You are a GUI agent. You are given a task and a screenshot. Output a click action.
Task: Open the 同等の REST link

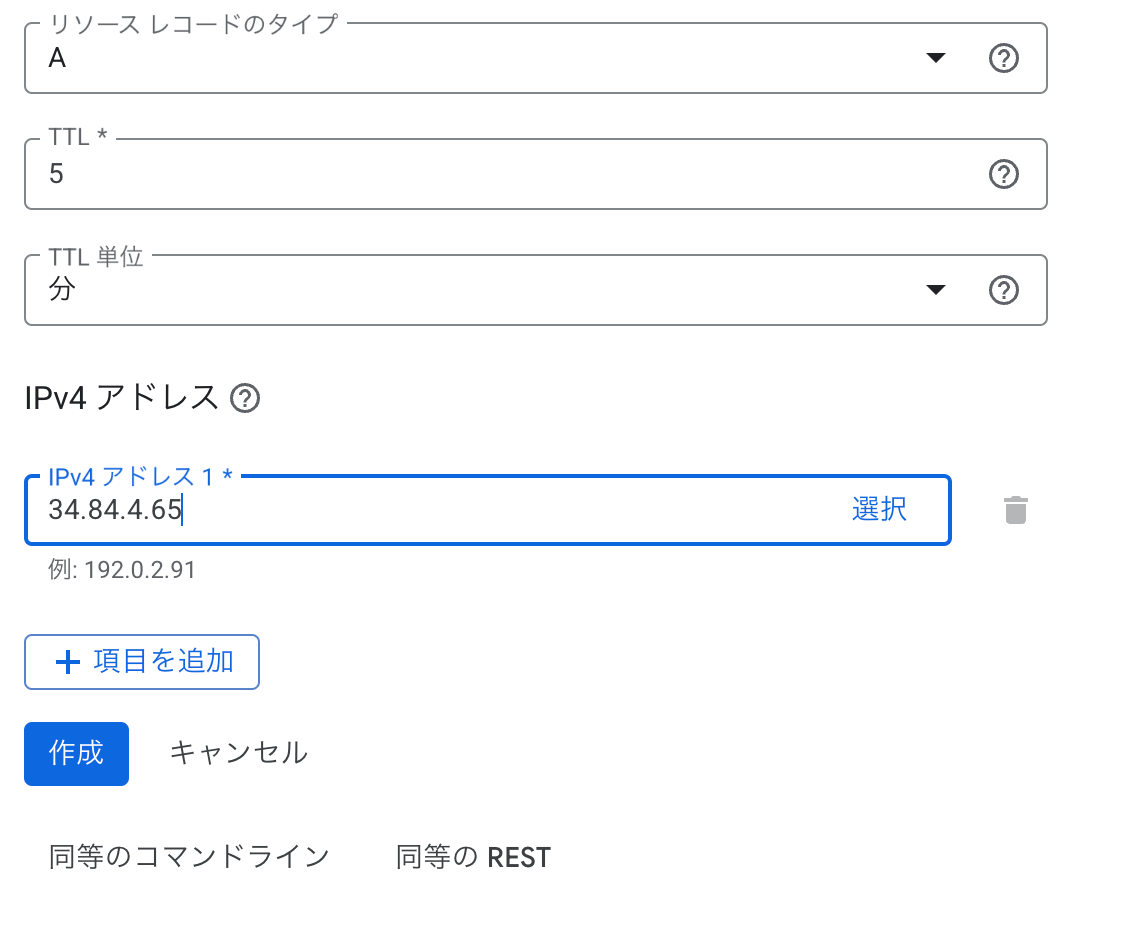(x=473, y=857)
